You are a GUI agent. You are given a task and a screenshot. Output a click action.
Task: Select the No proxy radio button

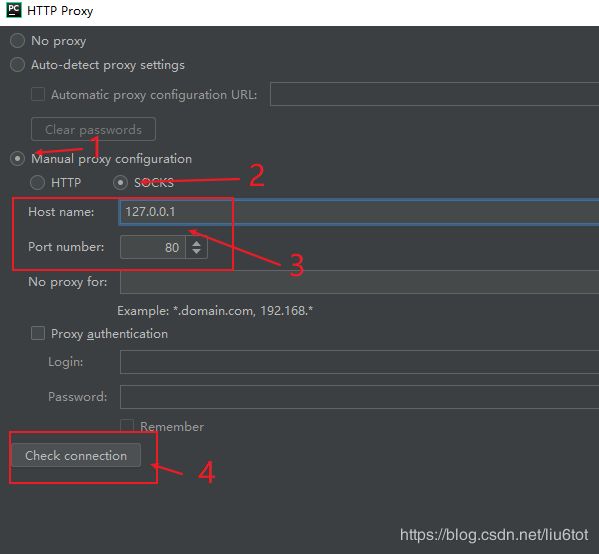click(18, 40)
